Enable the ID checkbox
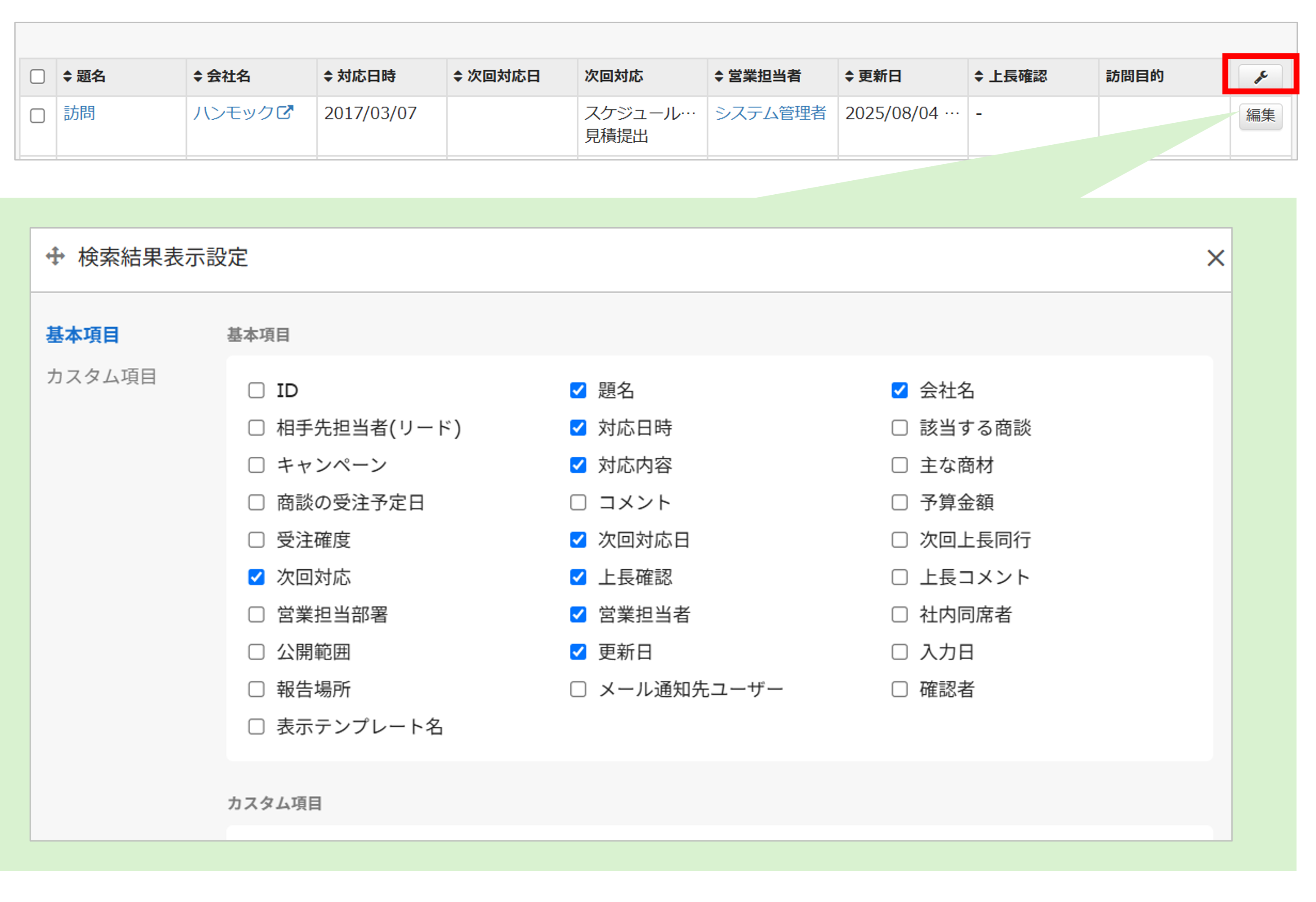Screen dimensions: 1316x902 257,390
